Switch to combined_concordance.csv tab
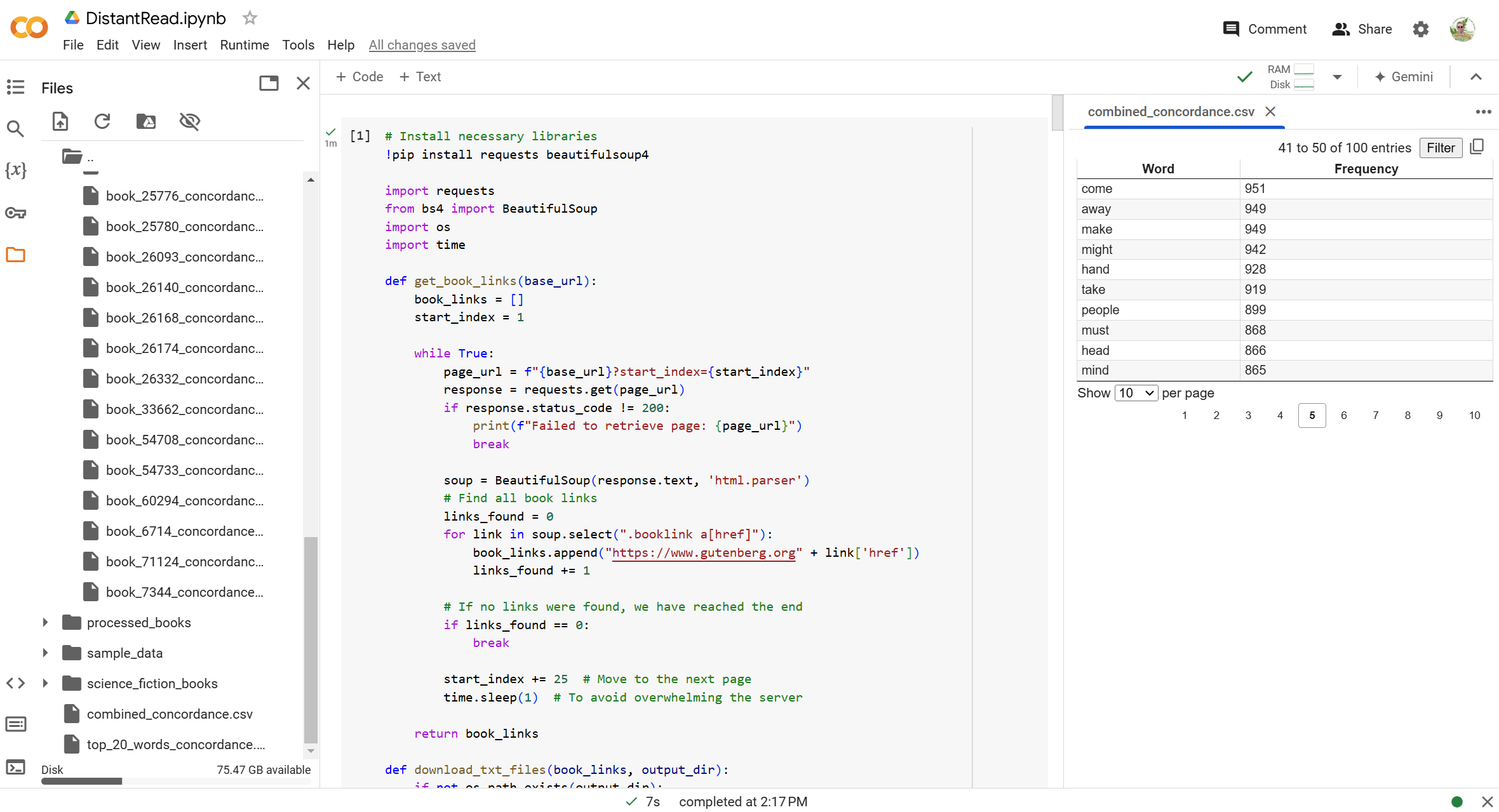Screen dimensions: 1499x812 click(1171, 112)
